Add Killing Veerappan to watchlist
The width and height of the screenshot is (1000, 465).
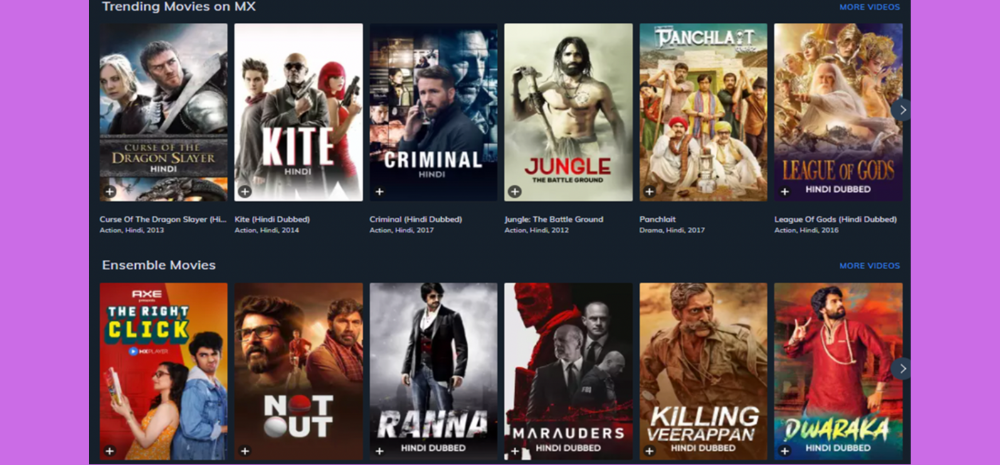click(649, 451)
